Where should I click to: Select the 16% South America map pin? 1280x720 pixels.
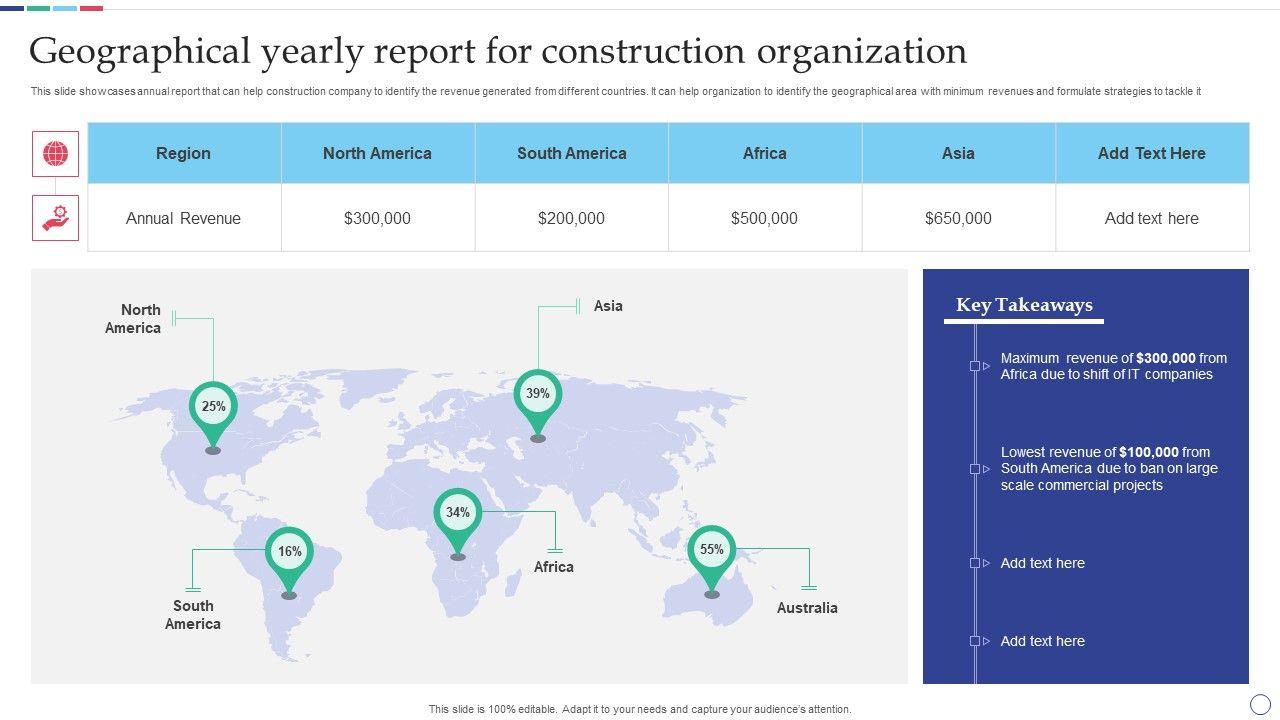pos(289,553)
